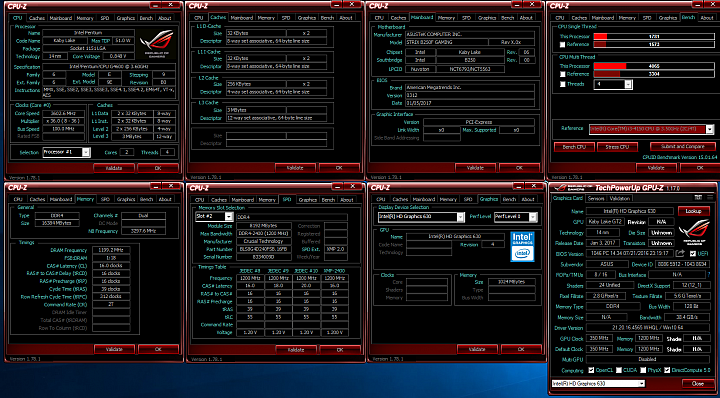Screen dimensions: 720x398
Task: Click single thread This Processor score bar
Action: [654, 36]
